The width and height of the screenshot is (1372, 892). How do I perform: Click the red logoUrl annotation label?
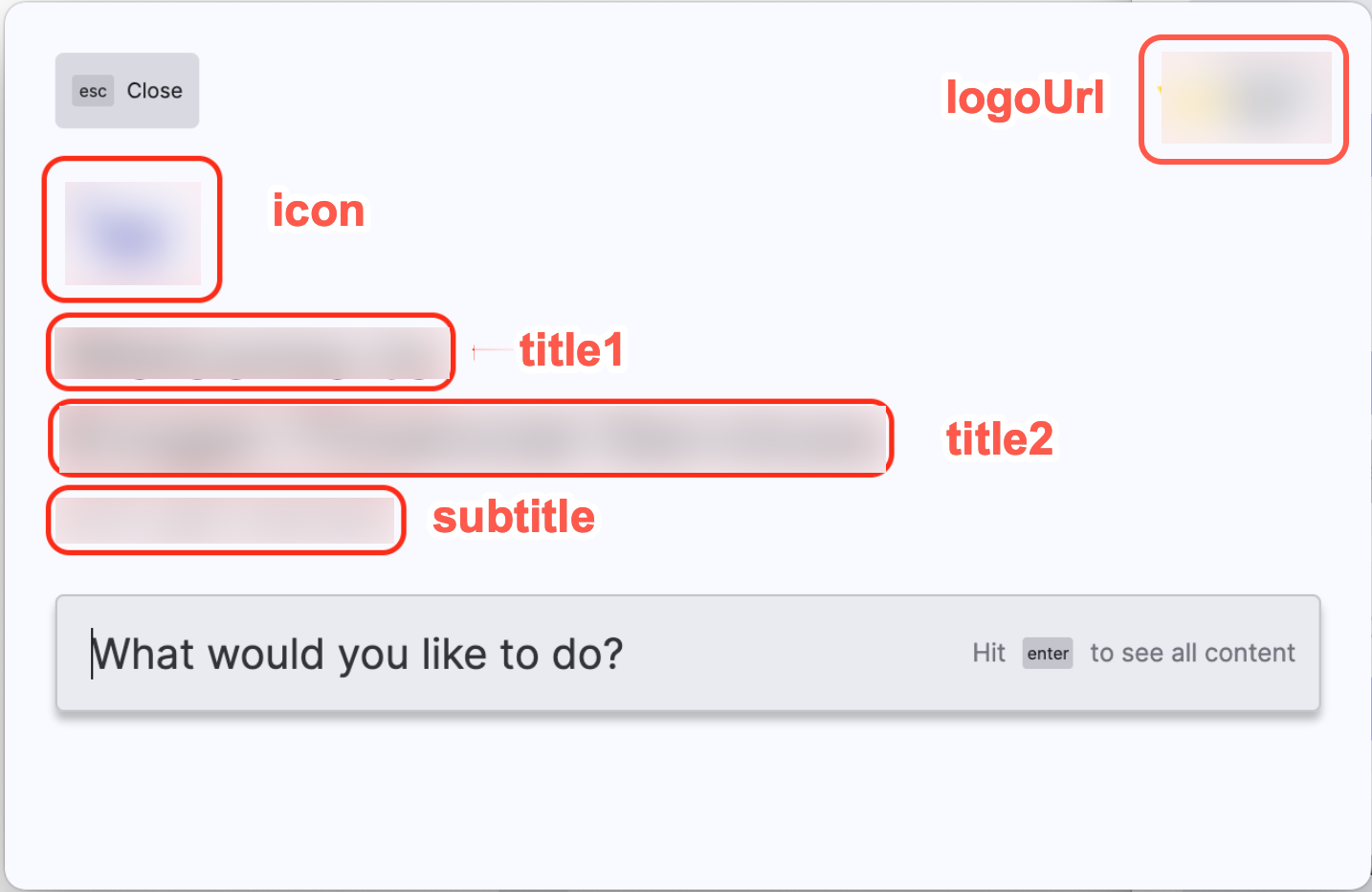[1025, 98]
